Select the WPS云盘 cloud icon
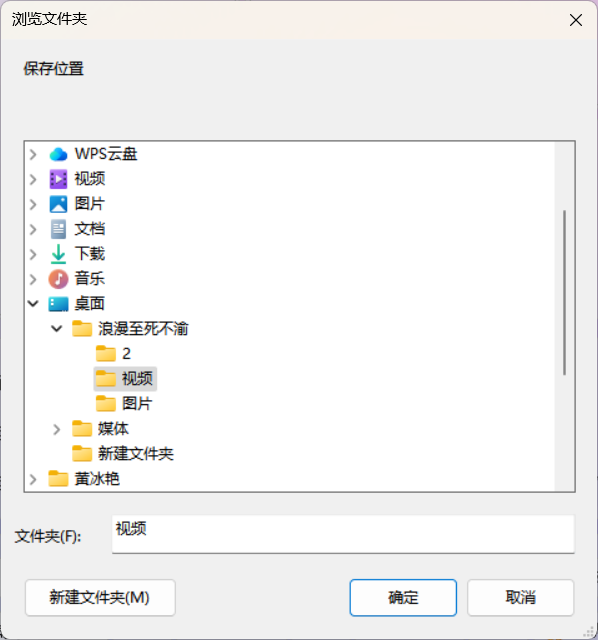This screenshot has height=640, width=598. point(58,154)
